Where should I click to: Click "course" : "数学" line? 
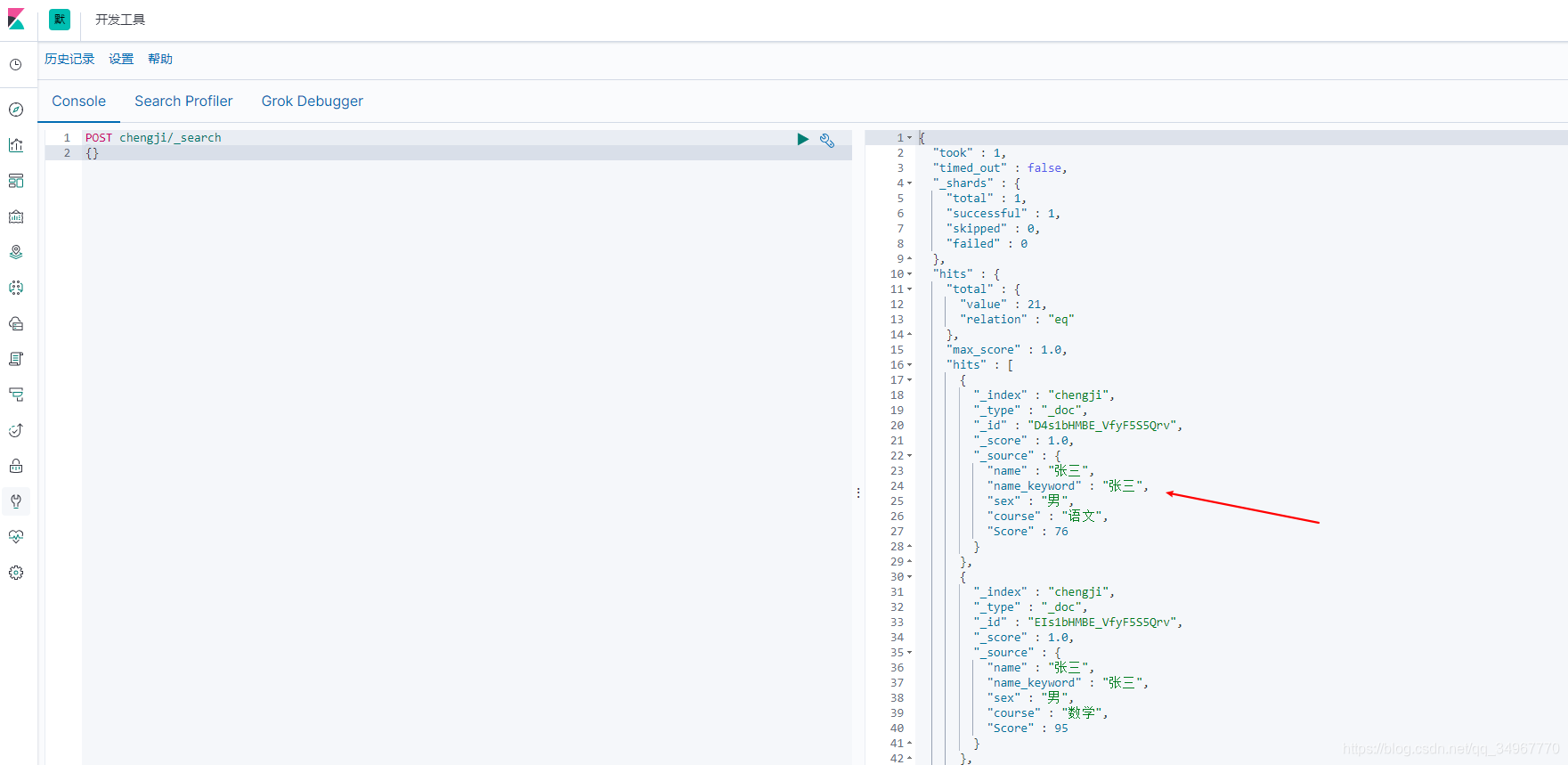(1048, 713)
